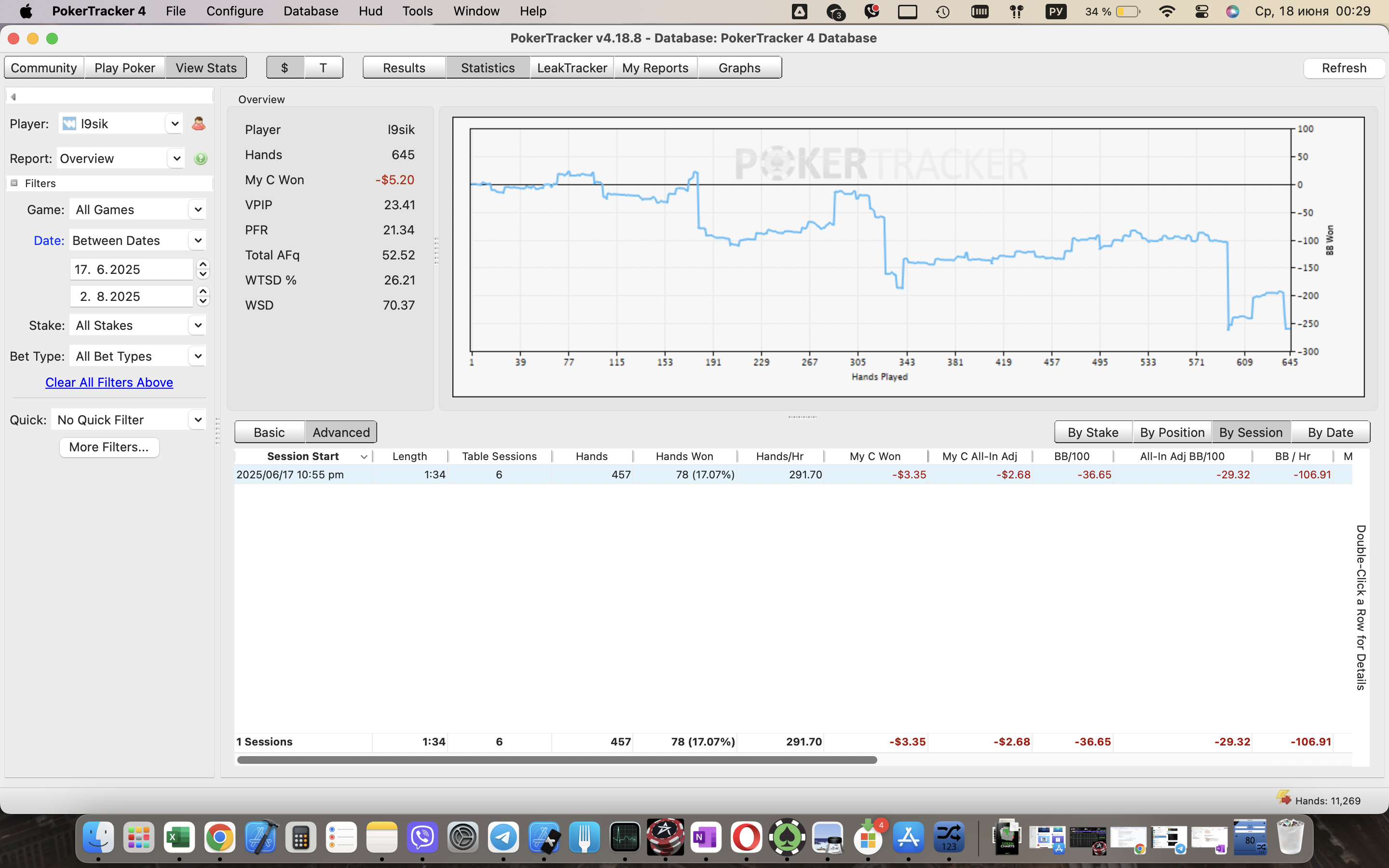Open the green spade PokerTracker dock icon
The width and height of the screenshot is (1389, 868).
point(787,838)
